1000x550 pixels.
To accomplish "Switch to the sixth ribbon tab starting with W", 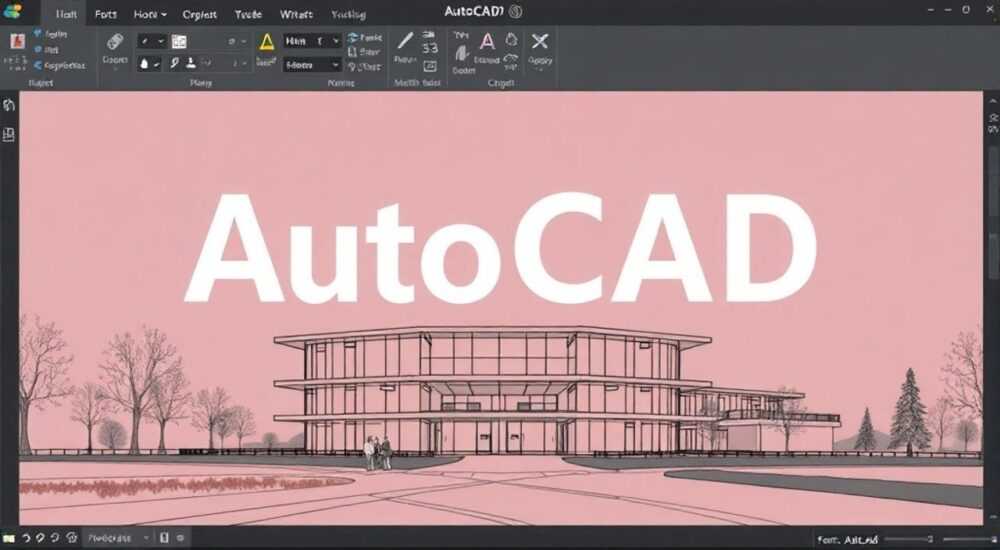I will [x=296, y=14].
